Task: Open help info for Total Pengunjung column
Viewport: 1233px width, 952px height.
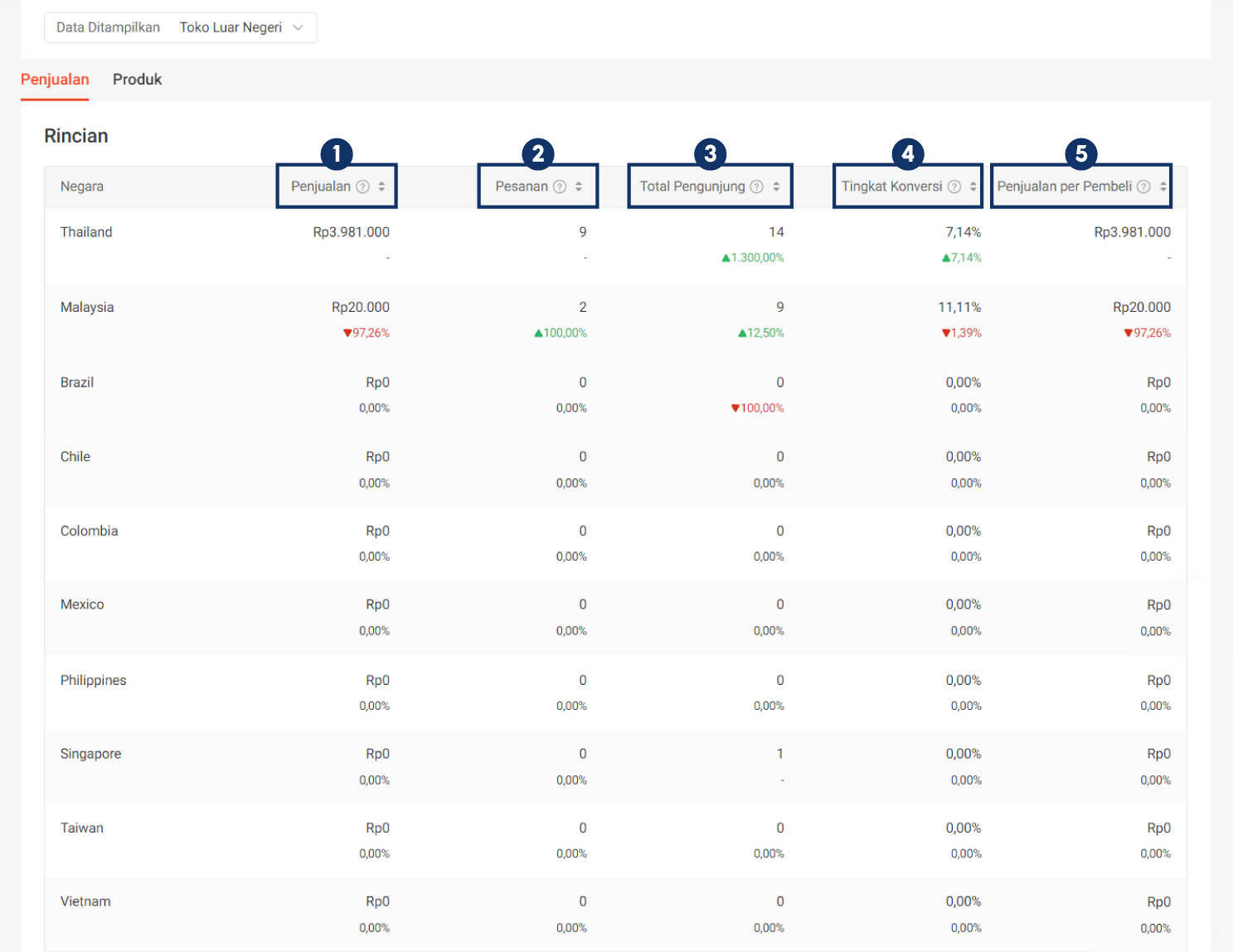Action: point(756,187)
